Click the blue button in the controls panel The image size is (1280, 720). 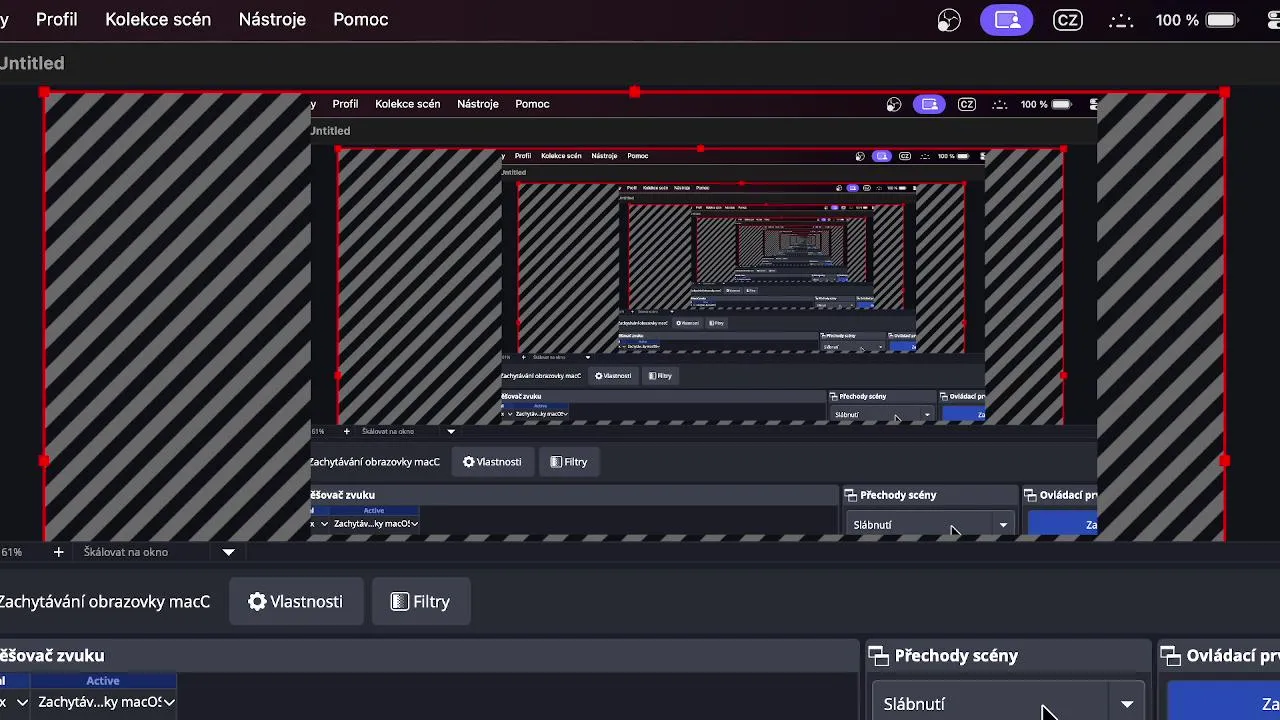point(1224,702)
